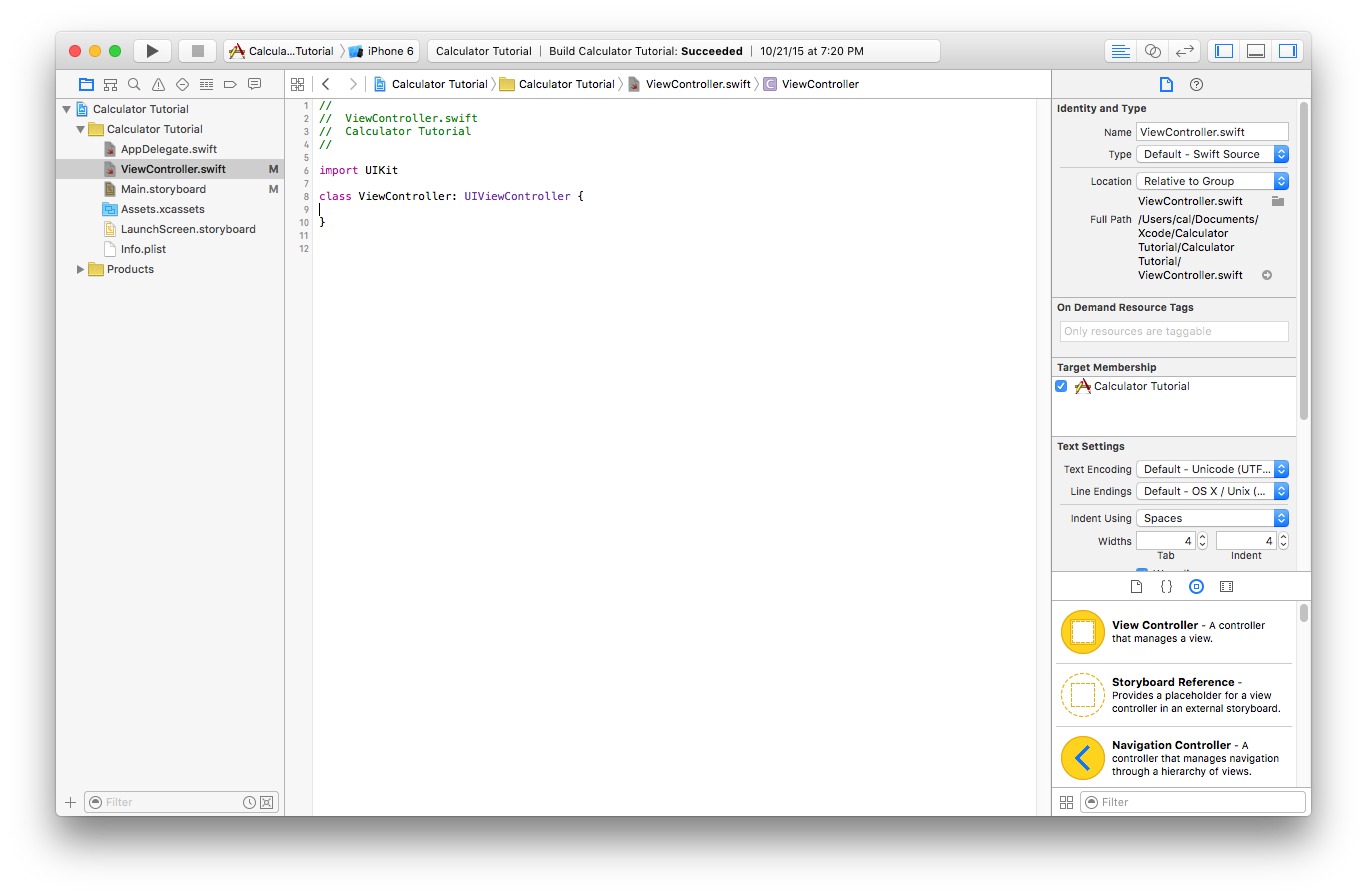Show the File Template library
The image size is (1367, 896).
click(x=1136, y=587)
